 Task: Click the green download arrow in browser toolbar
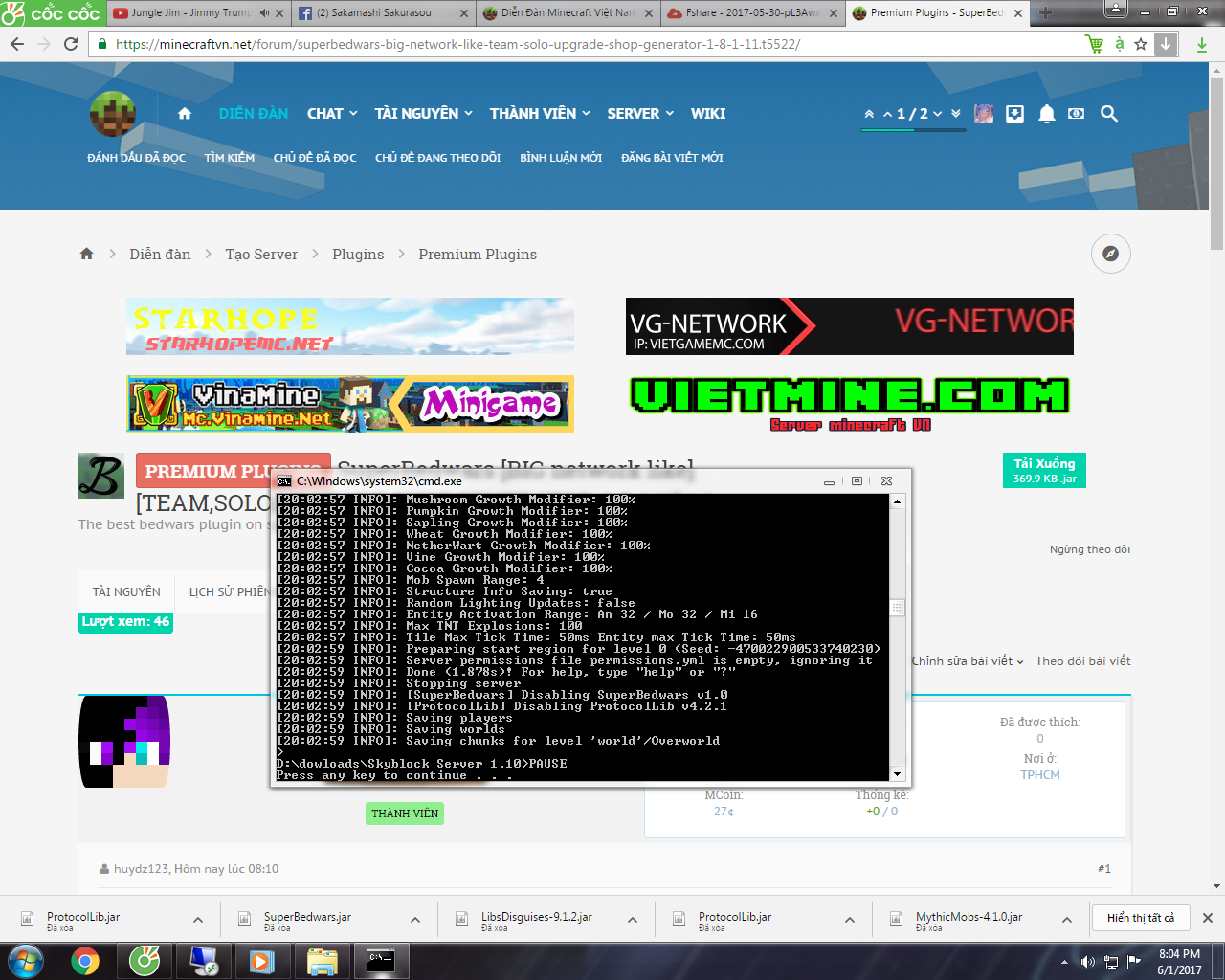(x=1202, y=44)
